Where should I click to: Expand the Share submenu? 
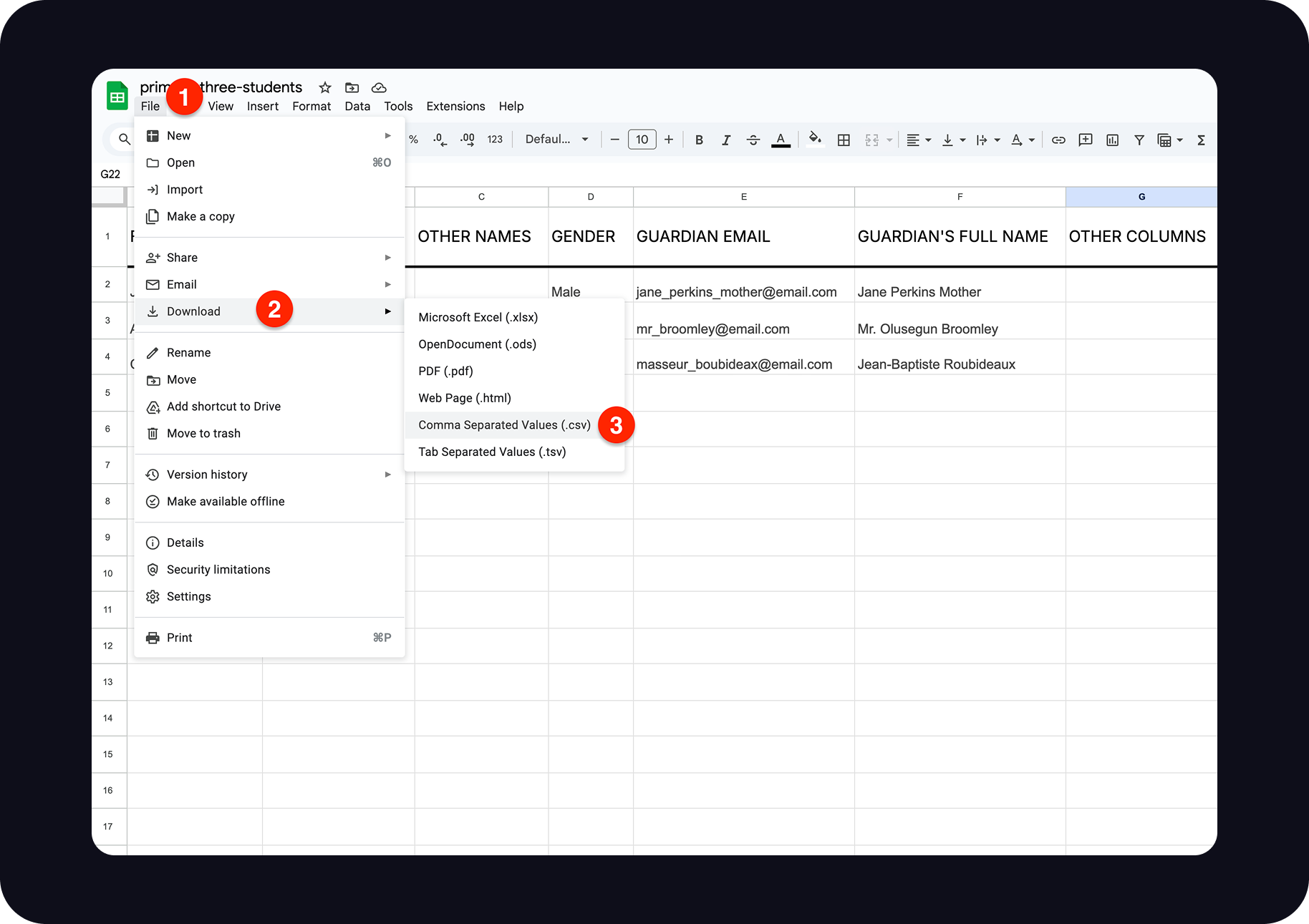[x=269, y=258]
